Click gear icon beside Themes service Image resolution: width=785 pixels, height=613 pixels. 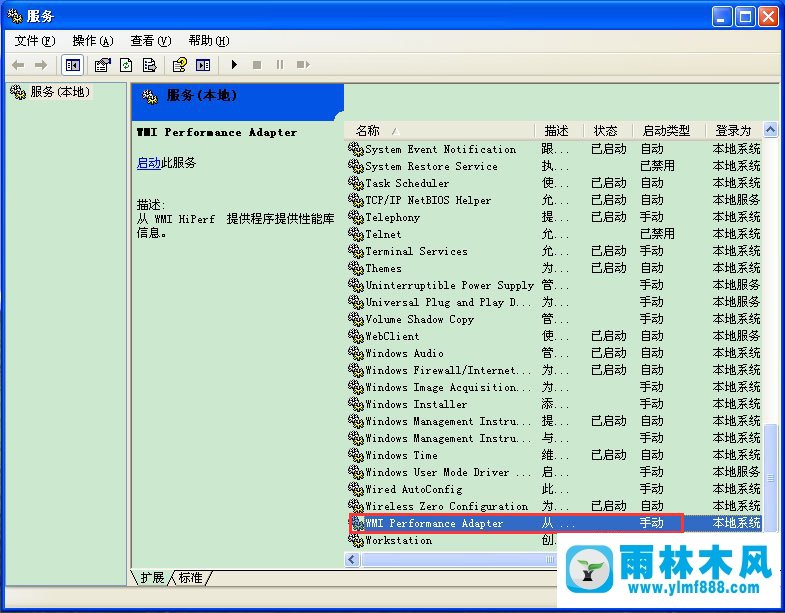[x=355, y=268]
